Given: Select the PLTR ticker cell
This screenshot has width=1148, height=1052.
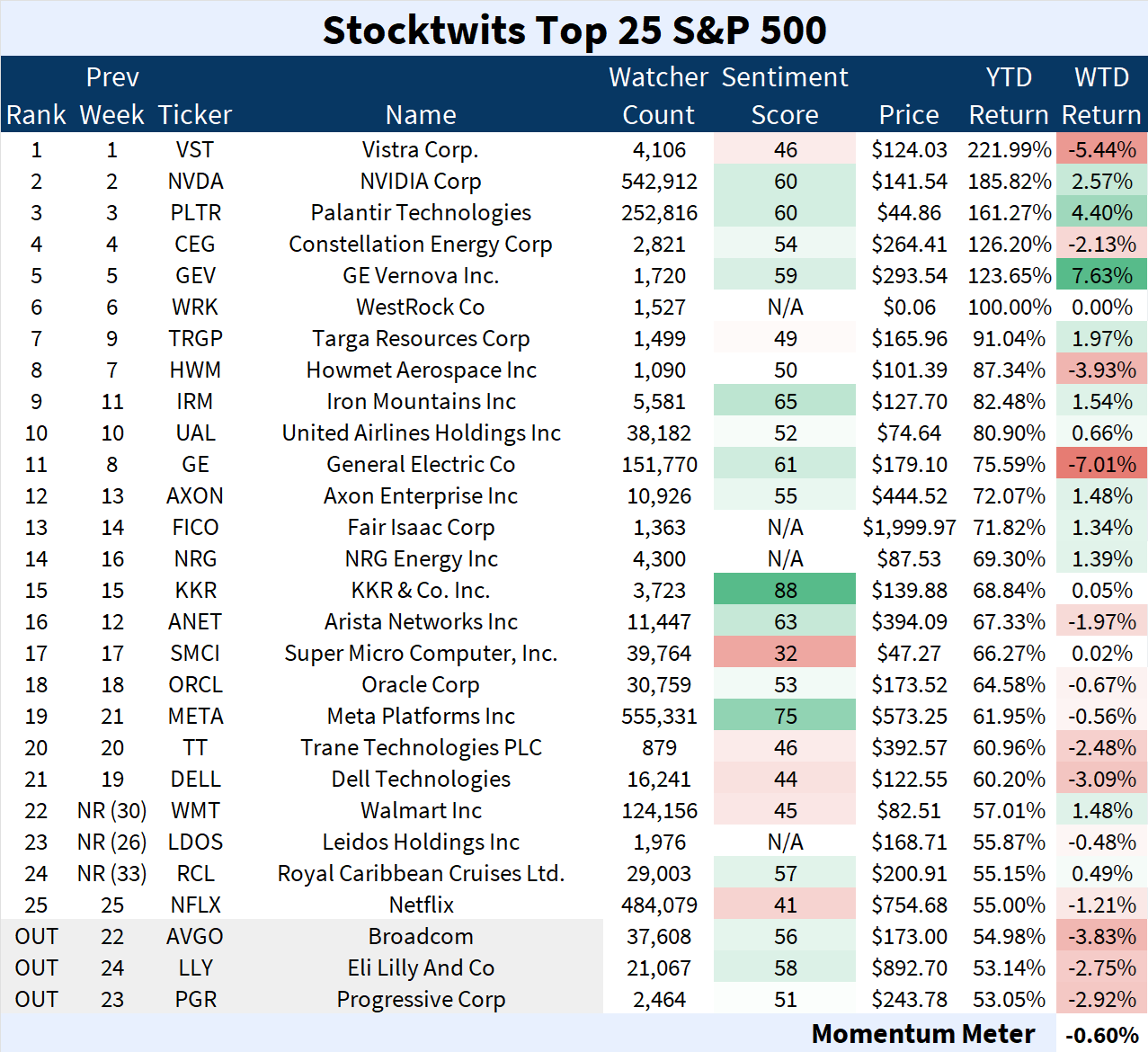Looking at the screenshot, I should click(x=195, y=213).
